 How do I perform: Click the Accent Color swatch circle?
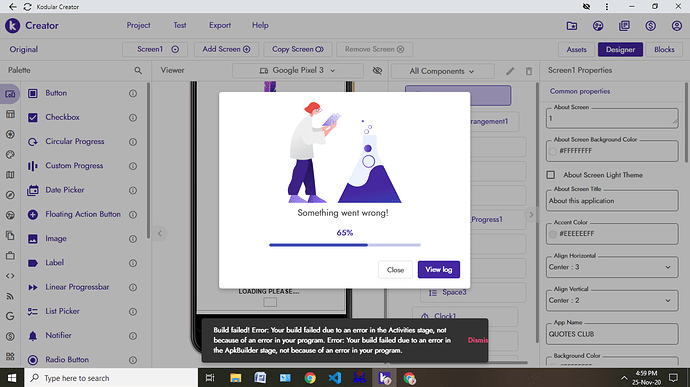(553, 234)
